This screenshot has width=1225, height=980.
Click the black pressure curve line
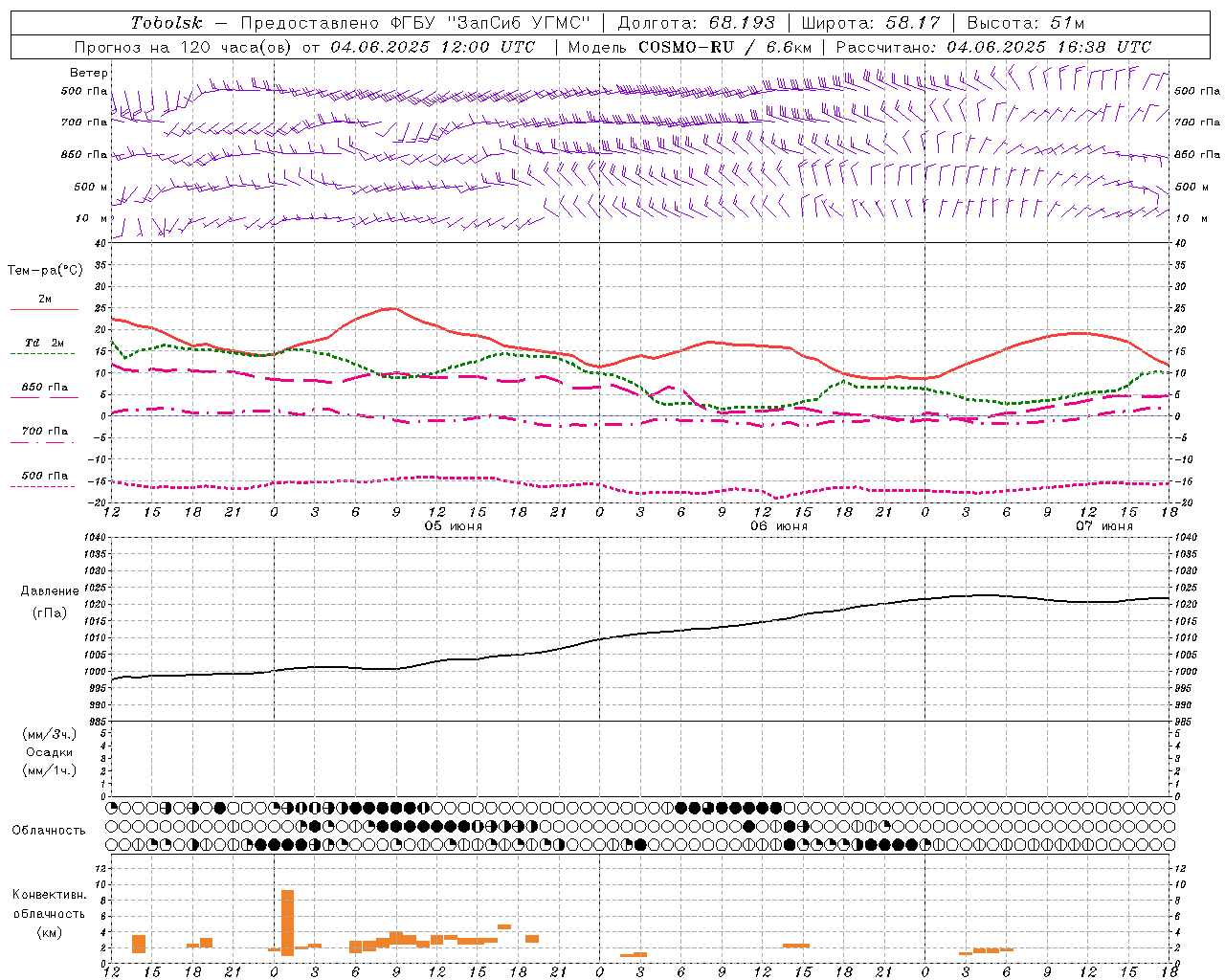(641, 634)
